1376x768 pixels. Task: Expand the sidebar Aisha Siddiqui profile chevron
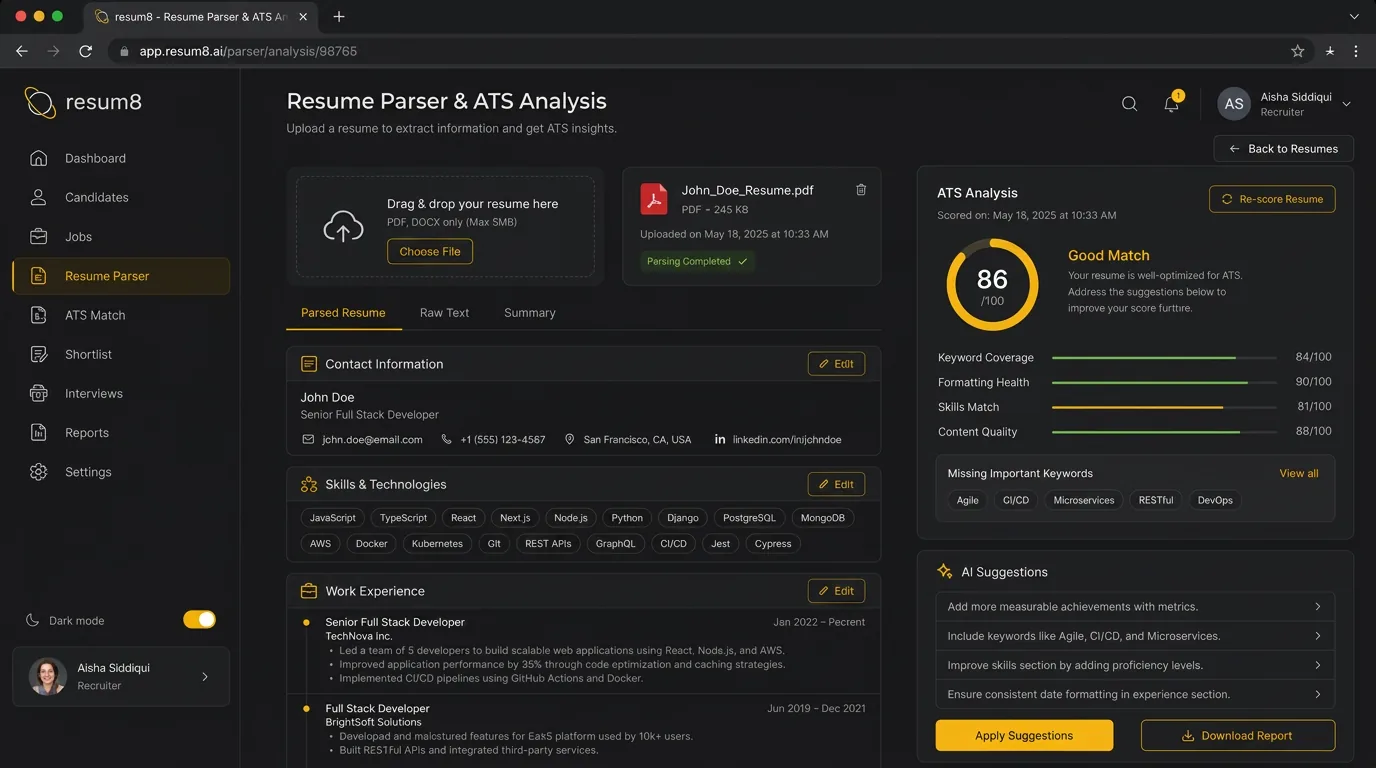point(205,677)
